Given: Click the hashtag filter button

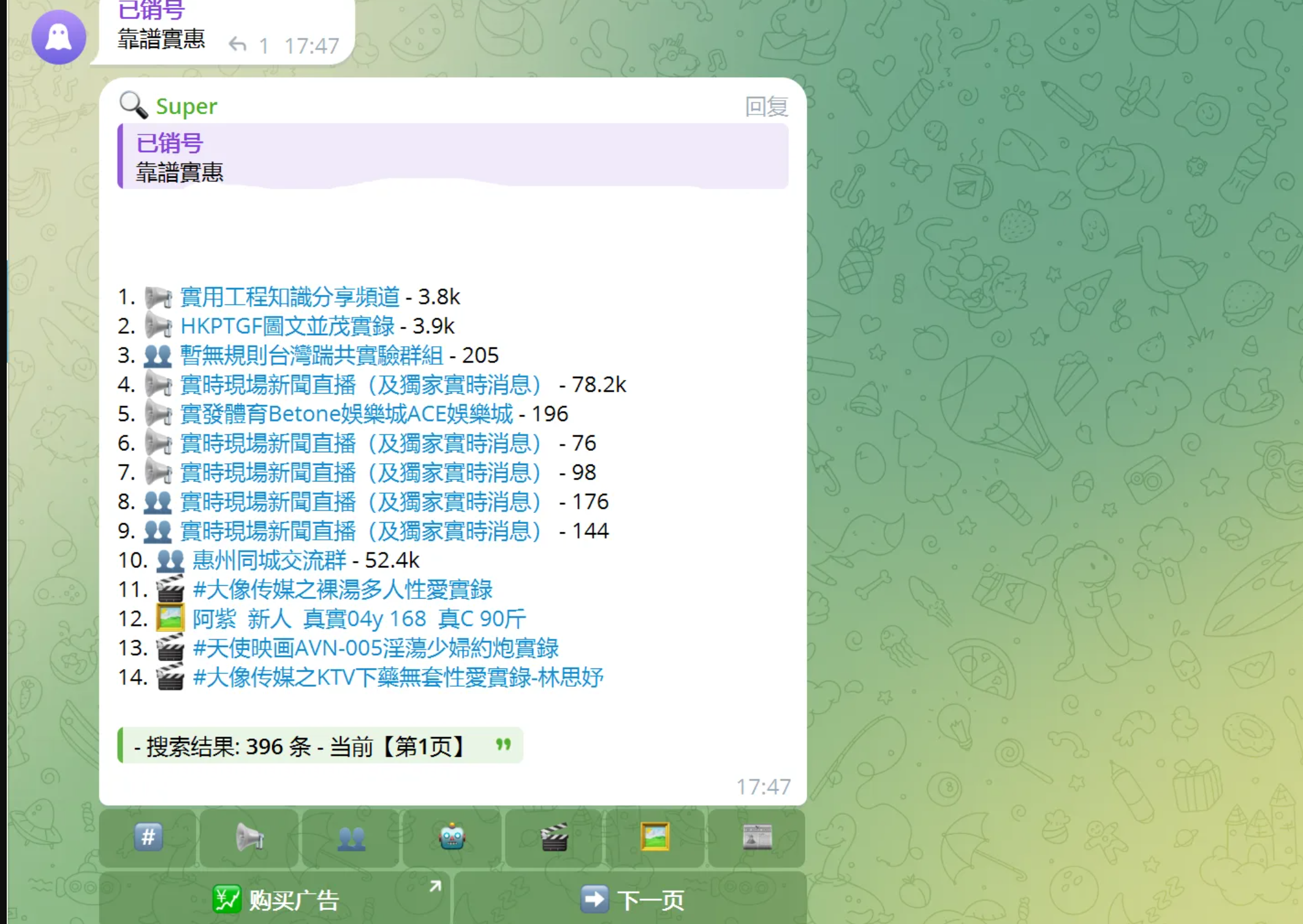Looking at the screenshot, I should (x=148, y=837).
